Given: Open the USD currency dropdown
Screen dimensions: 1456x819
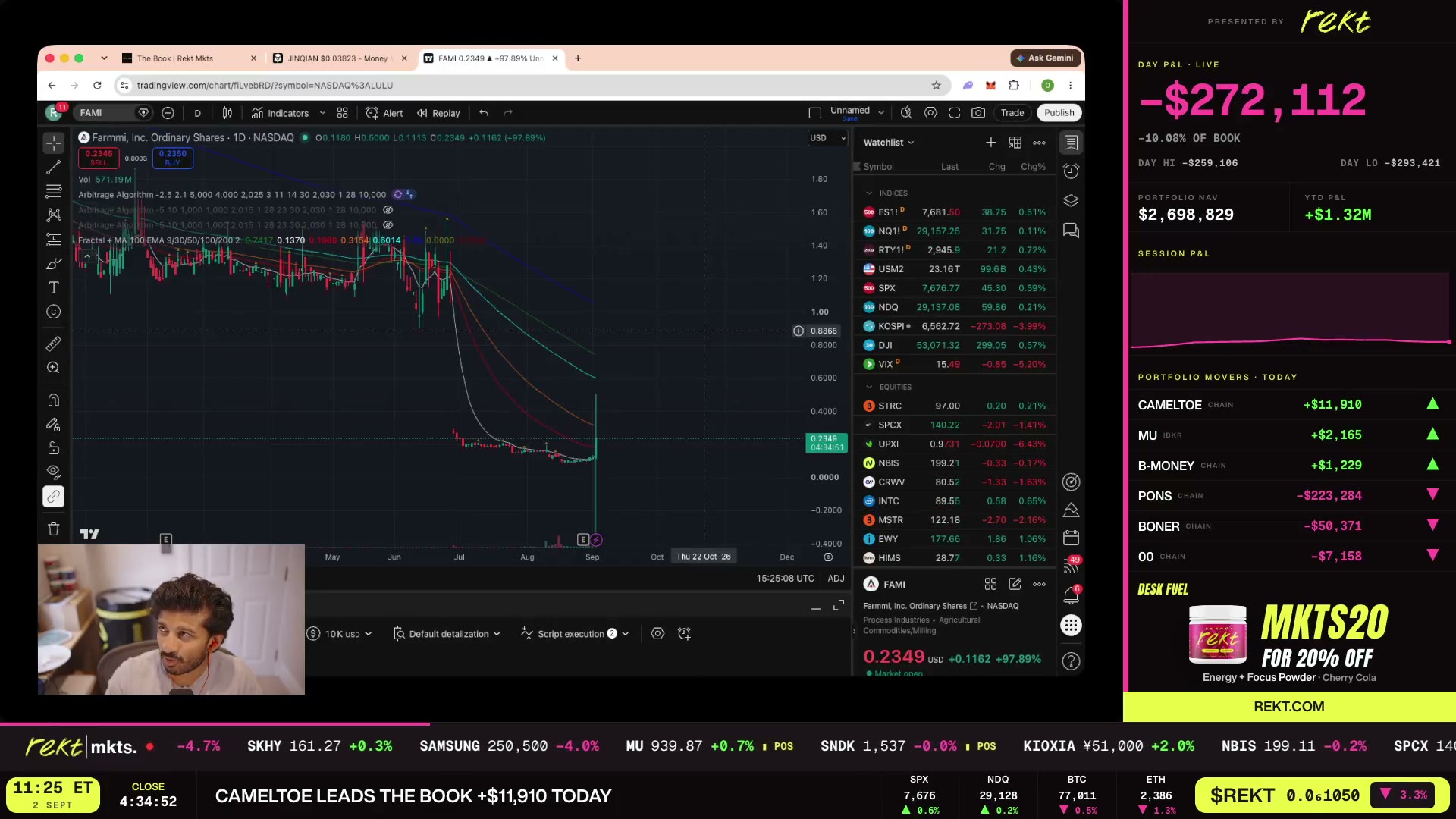Looking at the screenshot, I should (x=827, y=138).
